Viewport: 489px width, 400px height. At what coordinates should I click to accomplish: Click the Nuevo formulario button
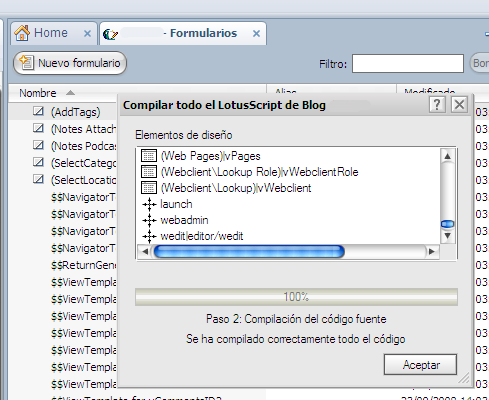(70, 63)
